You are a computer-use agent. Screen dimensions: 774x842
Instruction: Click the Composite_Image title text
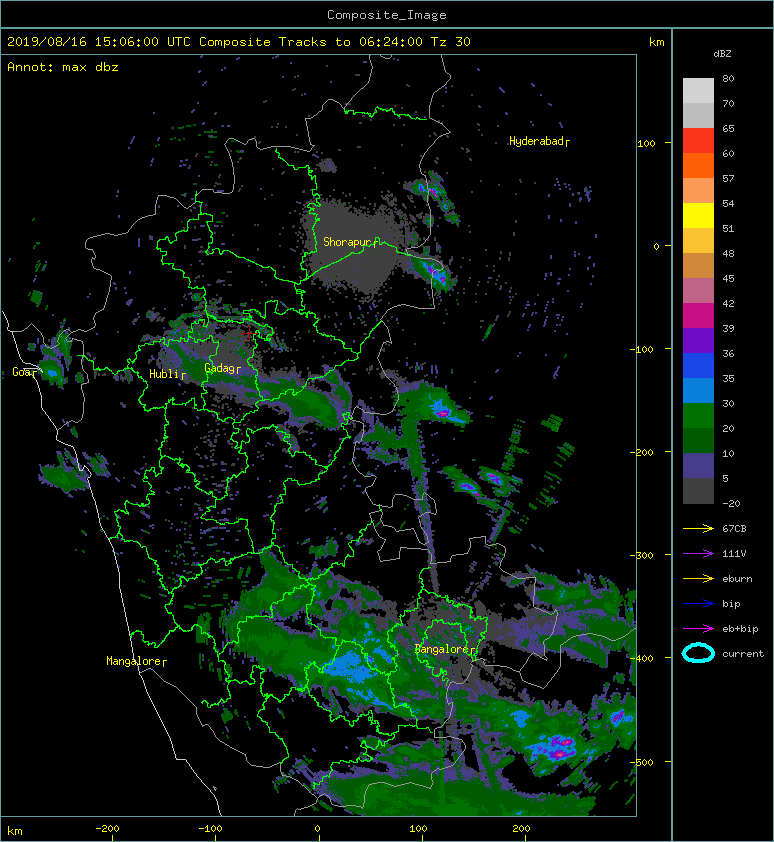click(x=387, y=15)
